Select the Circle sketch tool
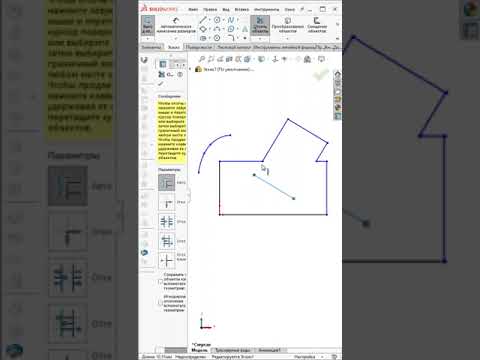The image size is (480, 360). click(x=217, y=20)
